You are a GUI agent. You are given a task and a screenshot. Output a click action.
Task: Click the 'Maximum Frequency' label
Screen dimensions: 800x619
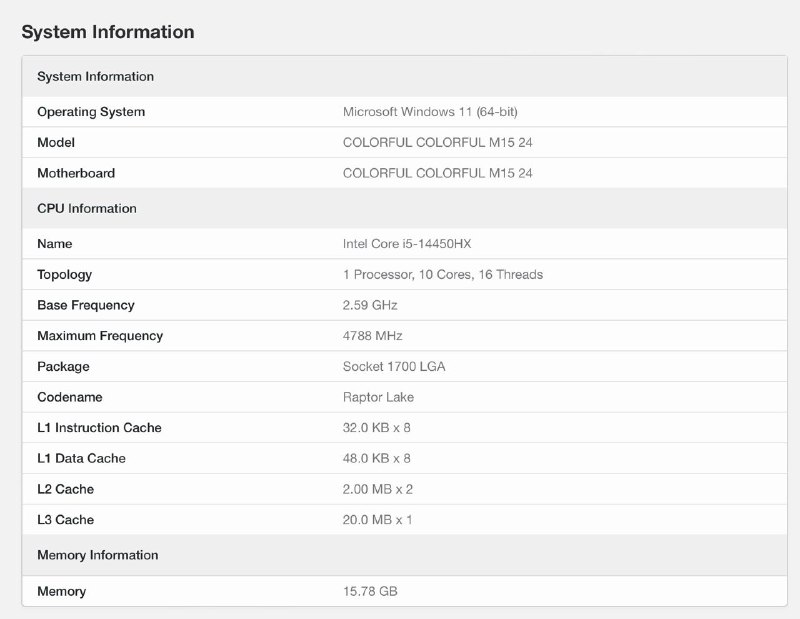(100, 336)
